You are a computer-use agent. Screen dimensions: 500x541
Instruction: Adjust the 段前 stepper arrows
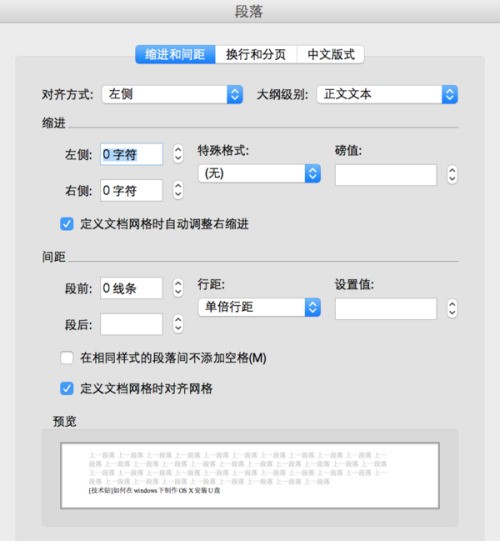pyautogui.click(x=178, y=288)
